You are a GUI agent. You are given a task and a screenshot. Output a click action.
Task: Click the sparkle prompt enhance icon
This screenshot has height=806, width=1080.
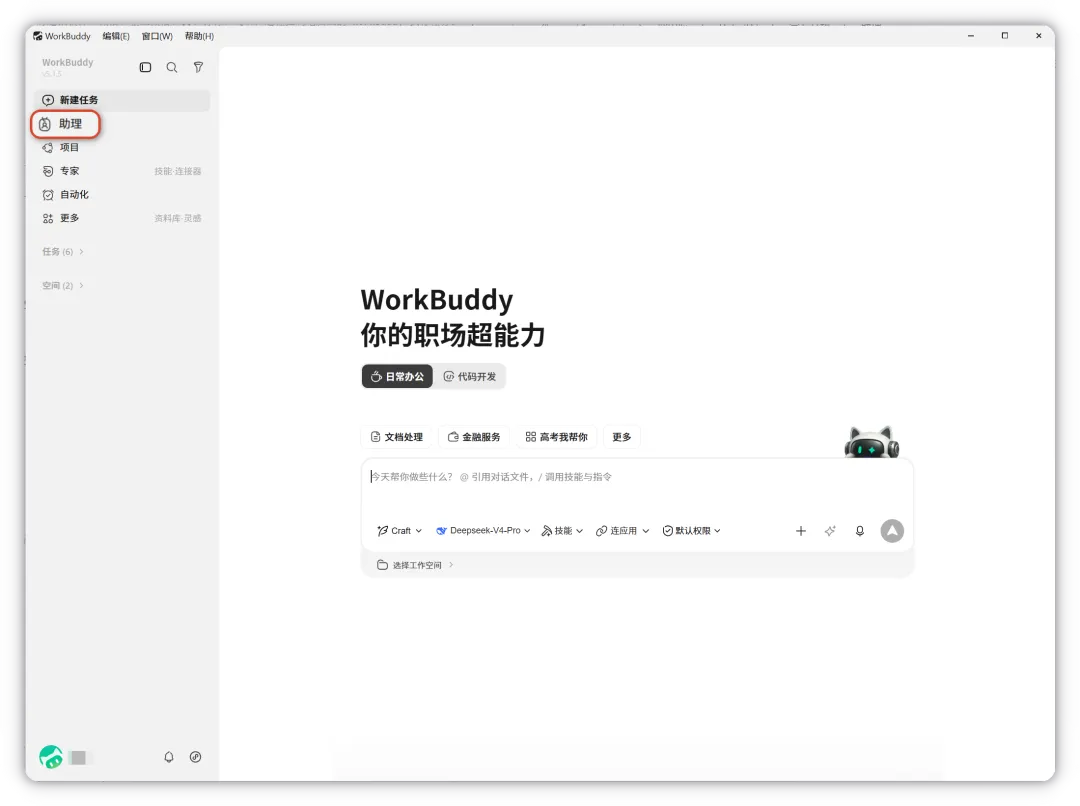pyautogui.click(x=830, y=531)
